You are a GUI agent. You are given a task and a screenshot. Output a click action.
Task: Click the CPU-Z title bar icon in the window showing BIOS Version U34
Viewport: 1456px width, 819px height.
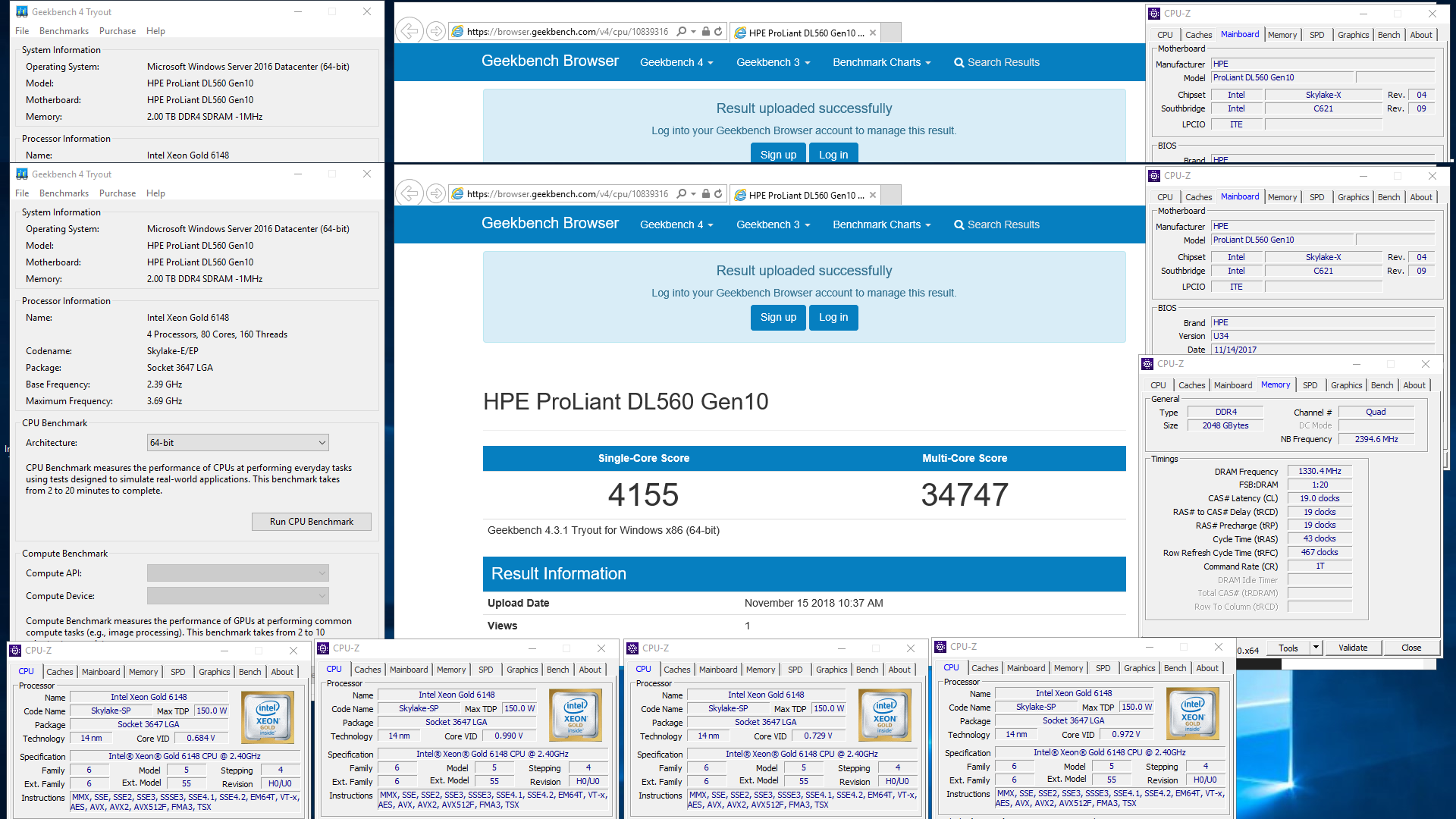tap(1154, 176)
